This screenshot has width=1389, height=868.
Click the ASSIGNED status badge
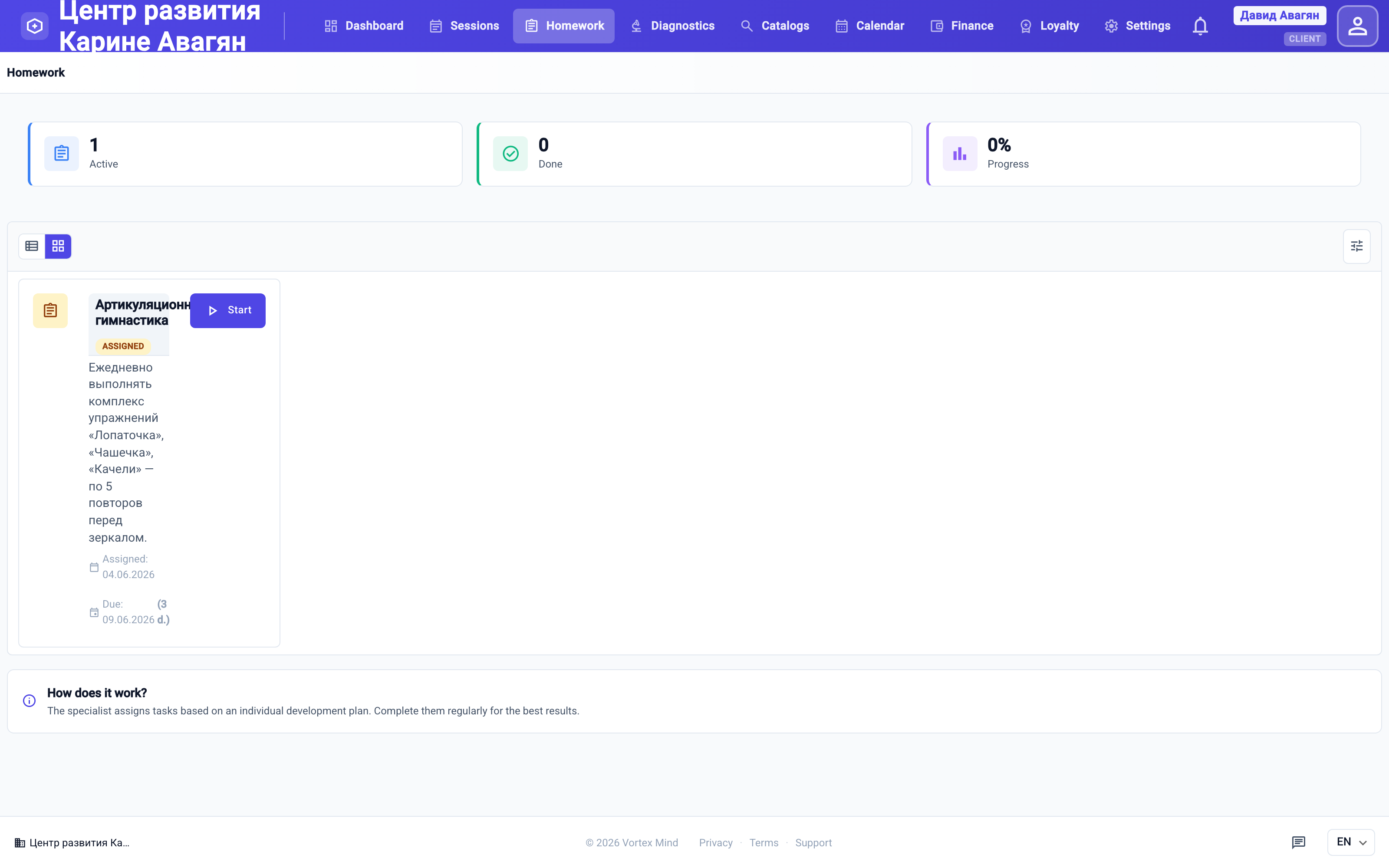123,346
